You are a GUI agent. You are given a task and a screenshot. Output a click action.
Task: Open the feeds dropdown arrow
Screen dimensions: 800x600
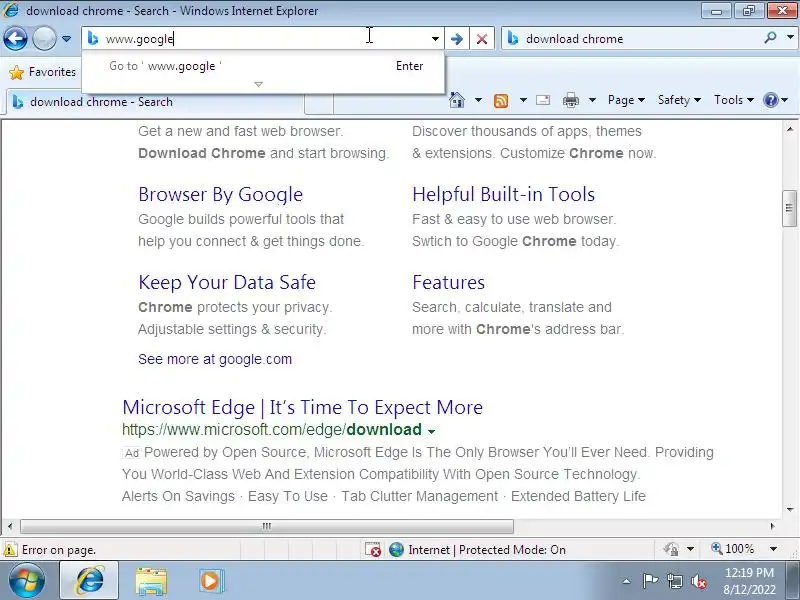click(523, 100)
